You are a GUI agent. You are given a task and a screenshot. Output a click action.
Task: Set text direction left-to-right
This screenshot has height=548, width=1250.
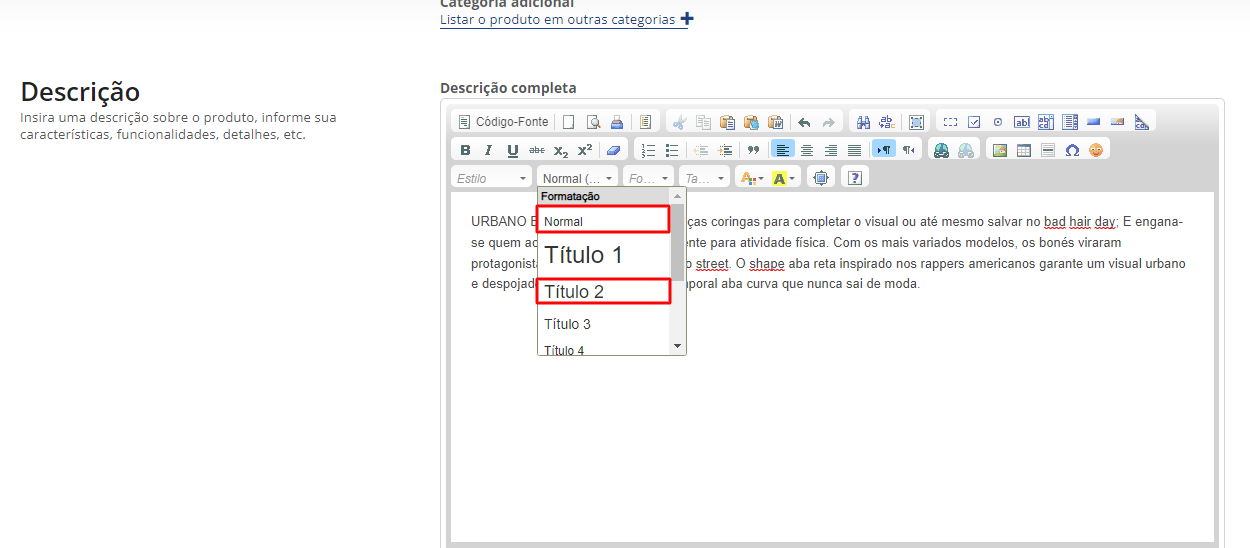tap(884, 150)
